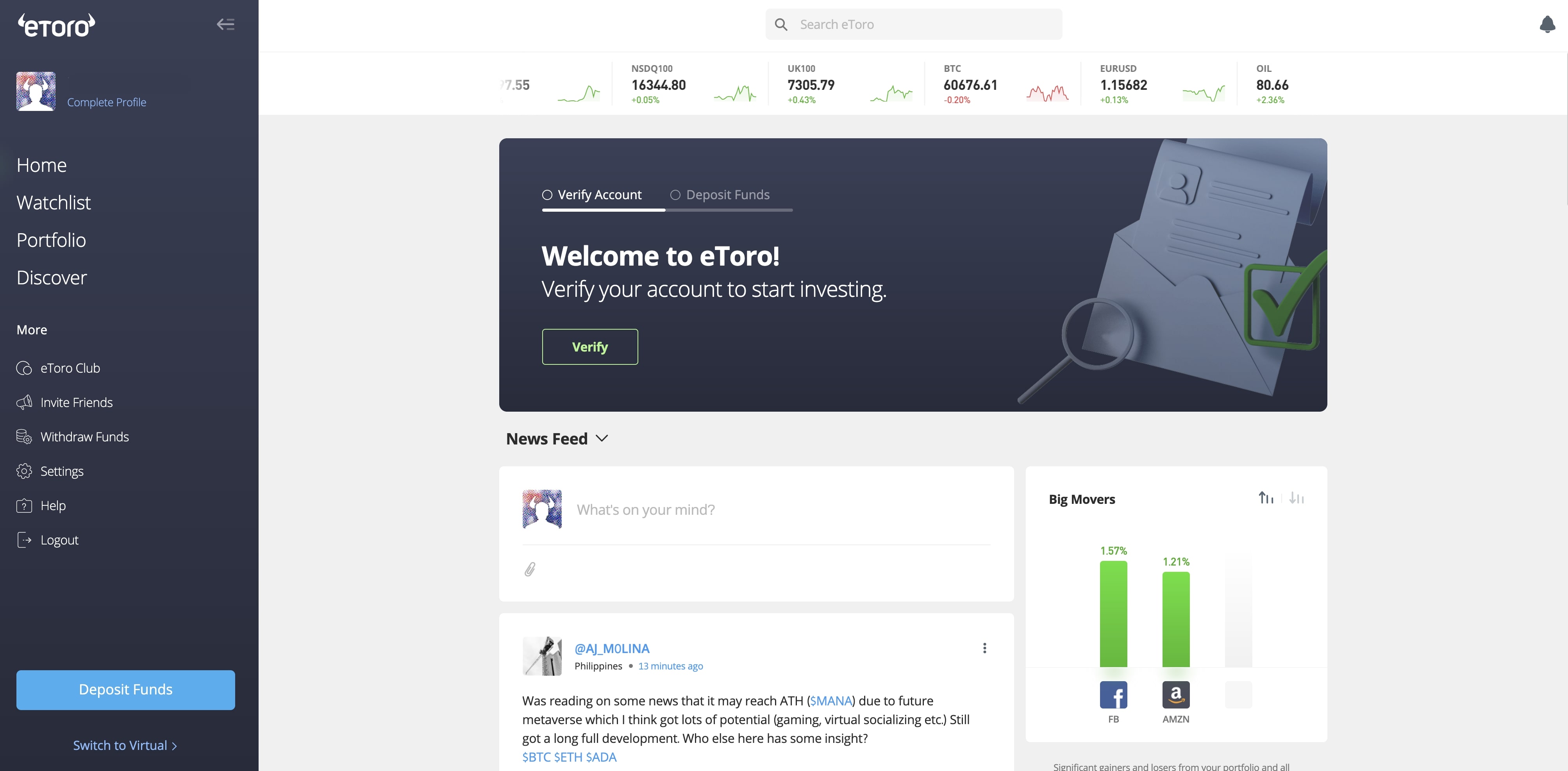
Task: Open the UK100 sparkline chart
Action: [x=891, y=94]
